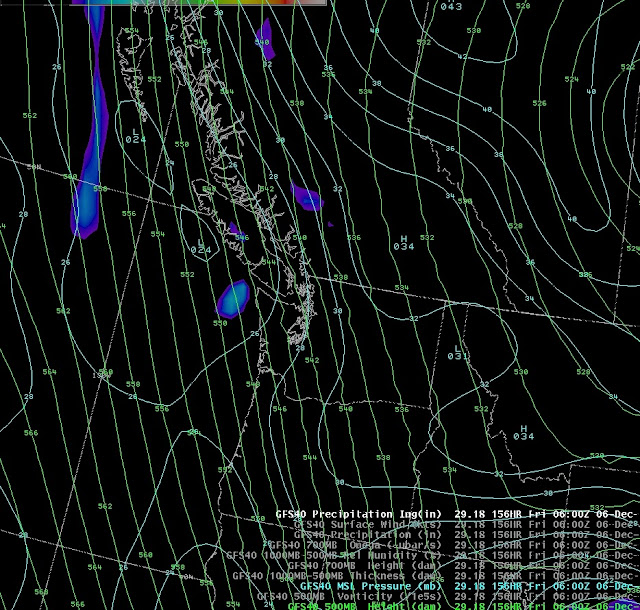Click the '50N' latitude label
The image size is (640, 610).
[x=34, y=167]
